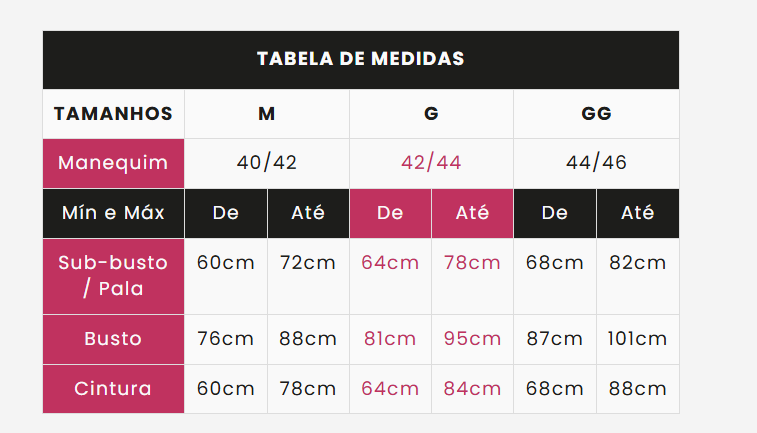Select size G column header

(431, 114)
